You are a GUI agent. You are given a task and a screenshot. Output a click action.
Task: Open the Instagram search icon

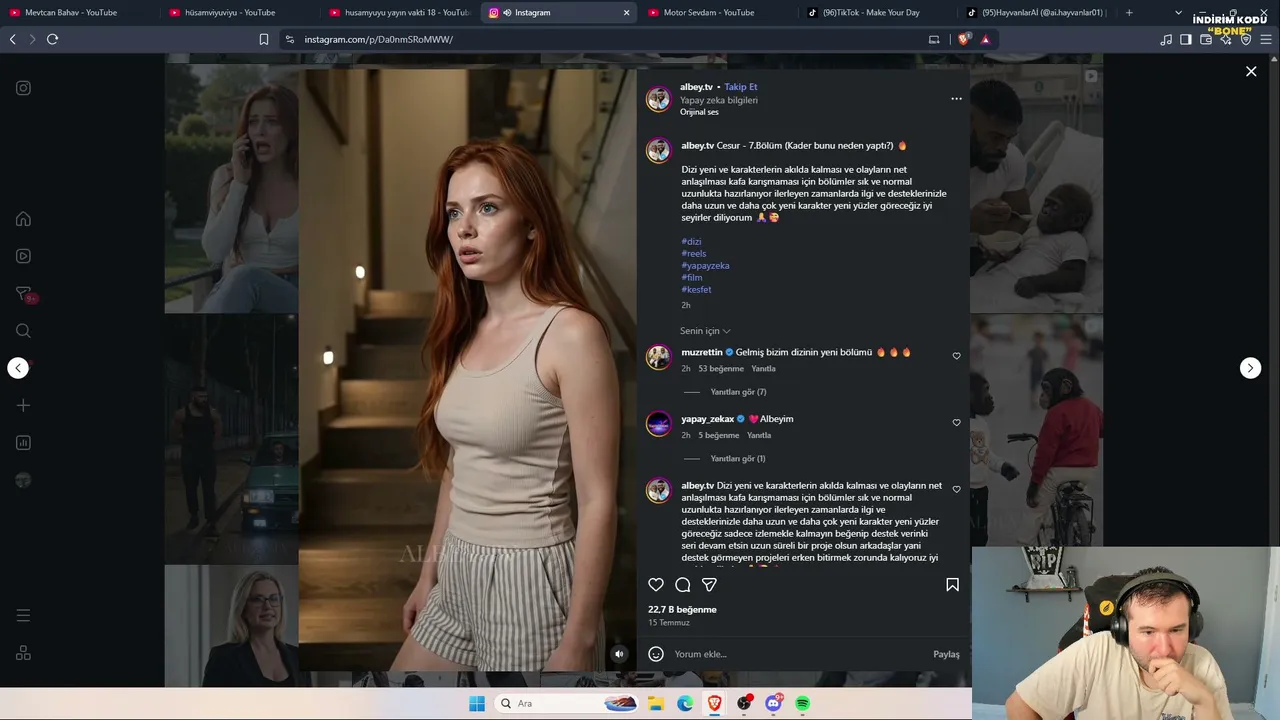(23, 331)
